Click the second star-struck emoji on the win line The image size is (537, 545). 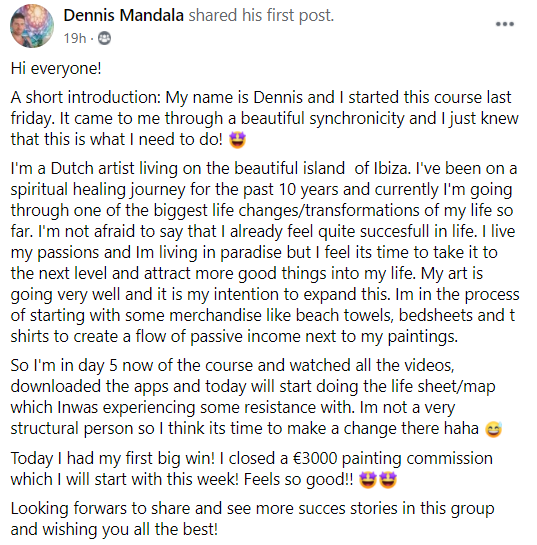point(388,480)
